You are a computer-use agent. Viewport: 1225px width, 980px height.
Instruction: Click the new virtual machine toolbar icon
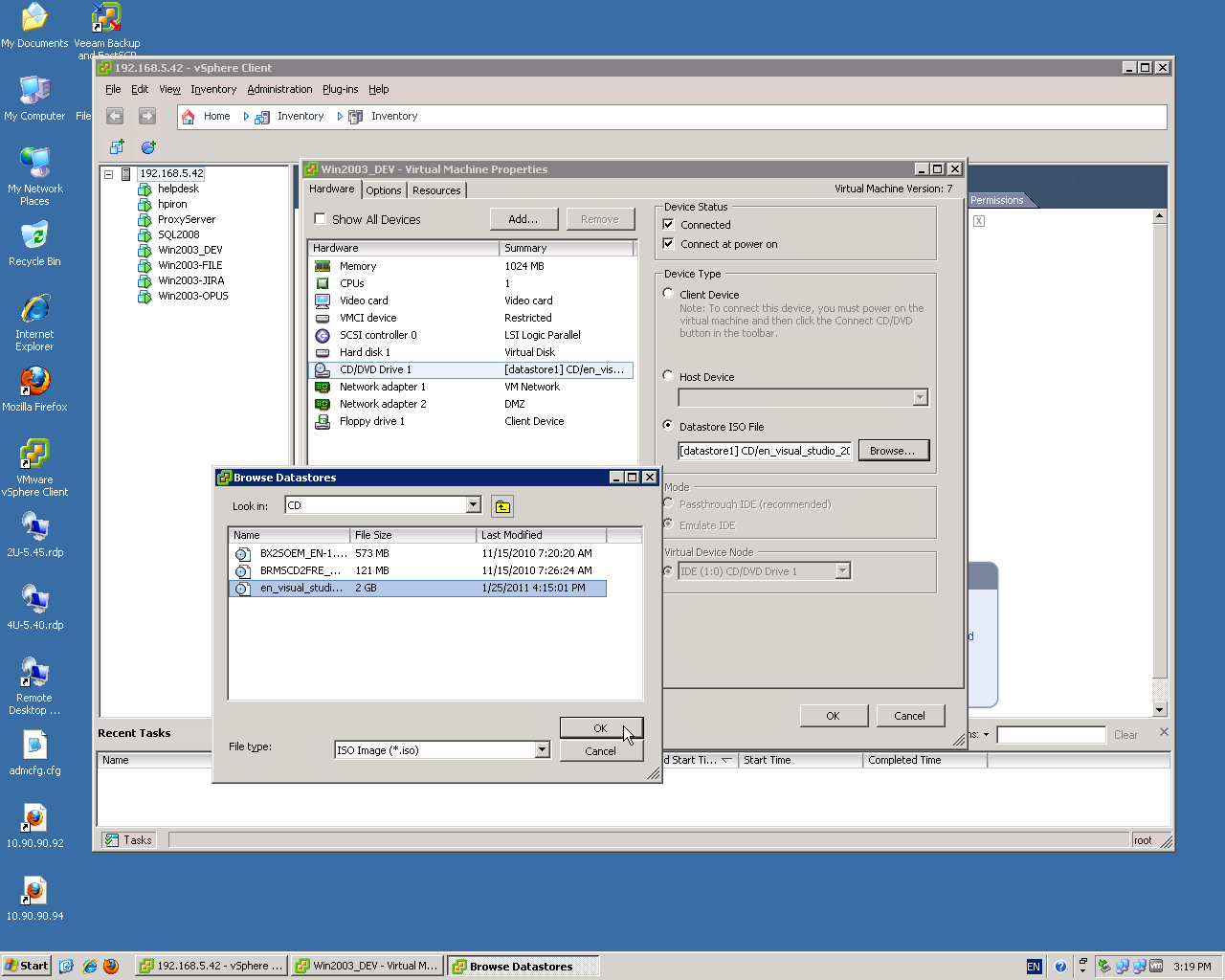pyautogui.click(x=117, y=147)
